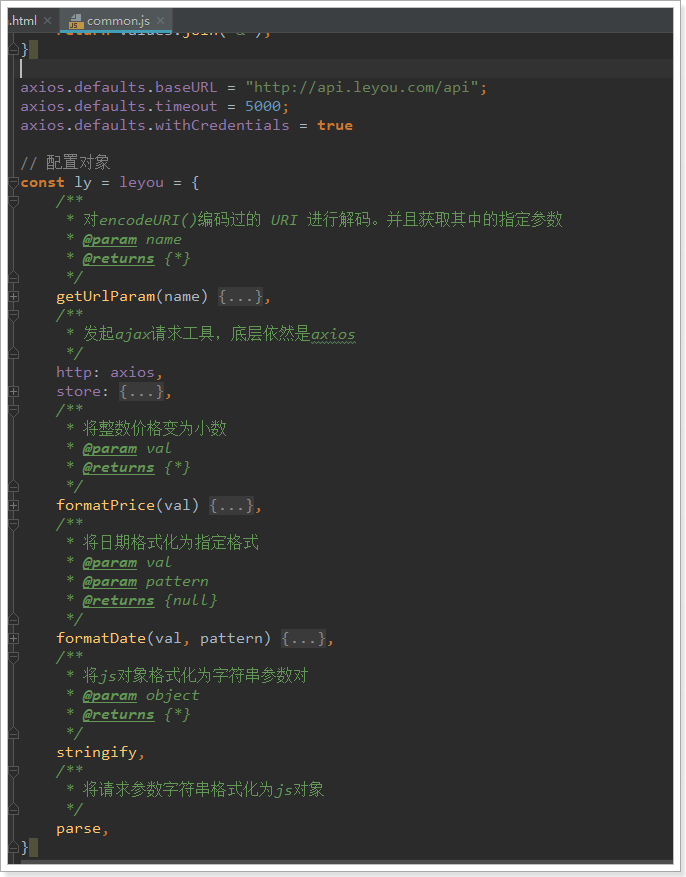The image size is (686, 877).
Task: Expand the getUrlParam fold plus icon in gutter
Action: [13, 296]
